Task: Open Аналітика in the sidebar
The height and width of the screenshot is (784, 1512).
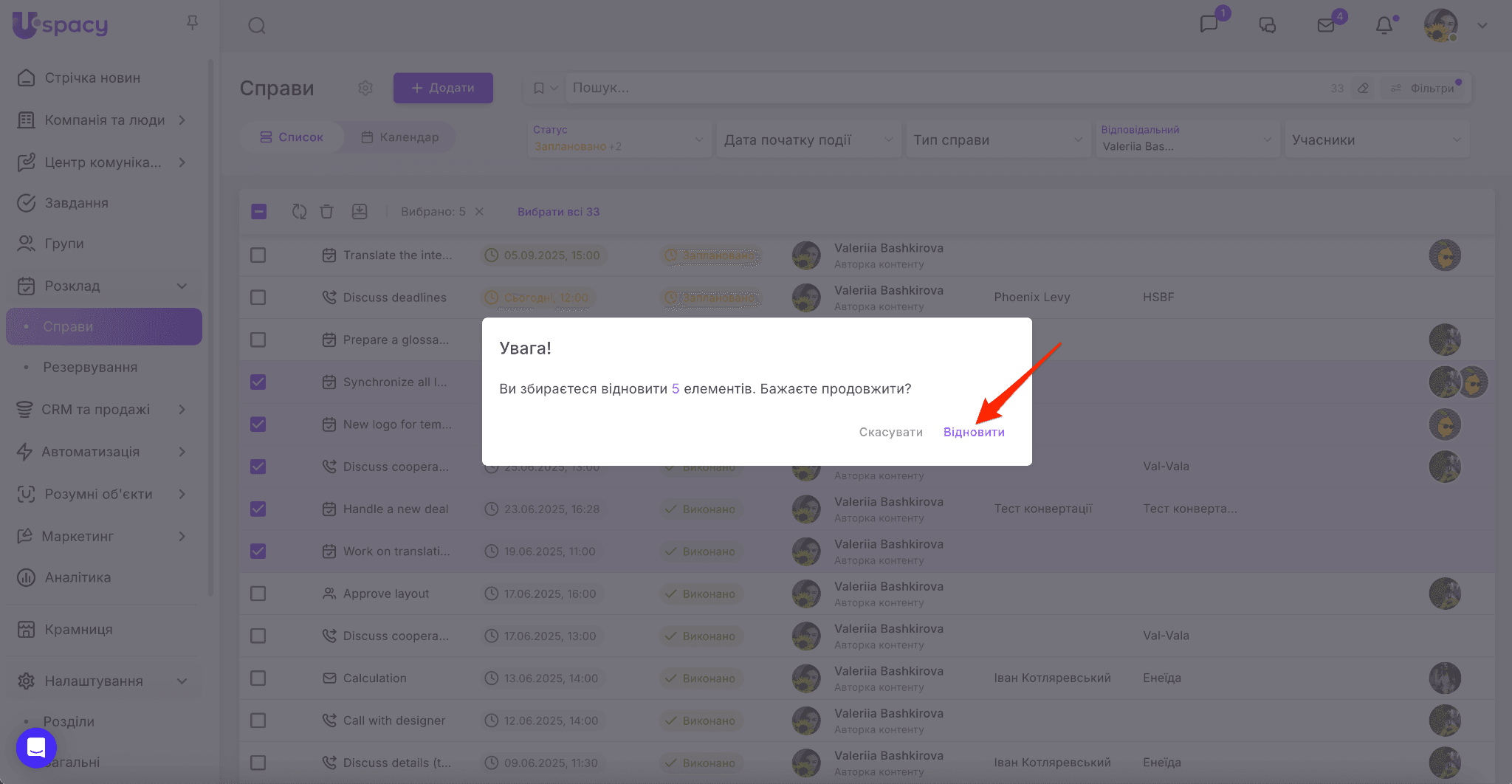Action: [x=78, y=577]
